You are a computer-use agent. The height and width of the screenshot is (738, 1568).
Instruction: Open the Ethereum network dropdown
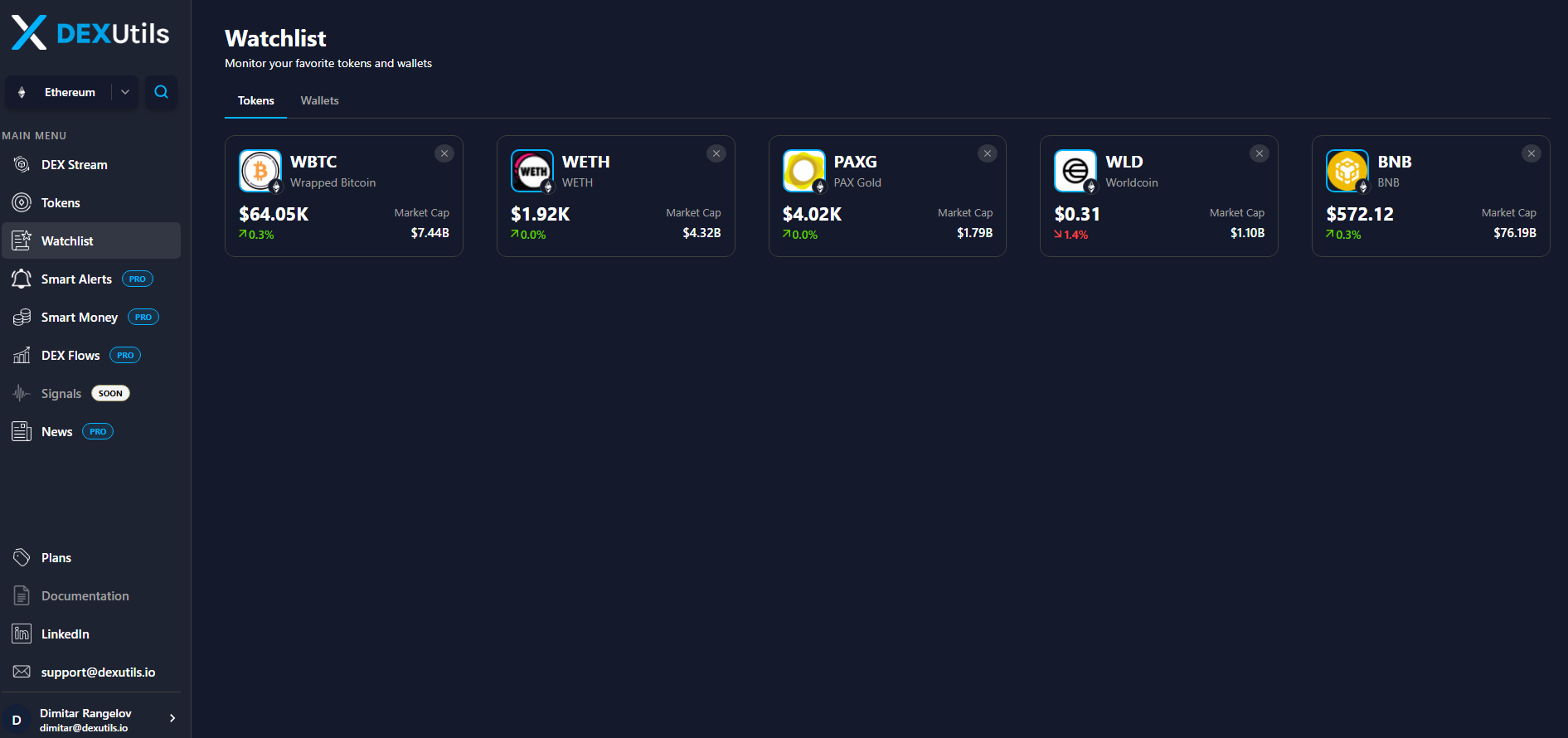pyautogui.click(x=72, y=92)
